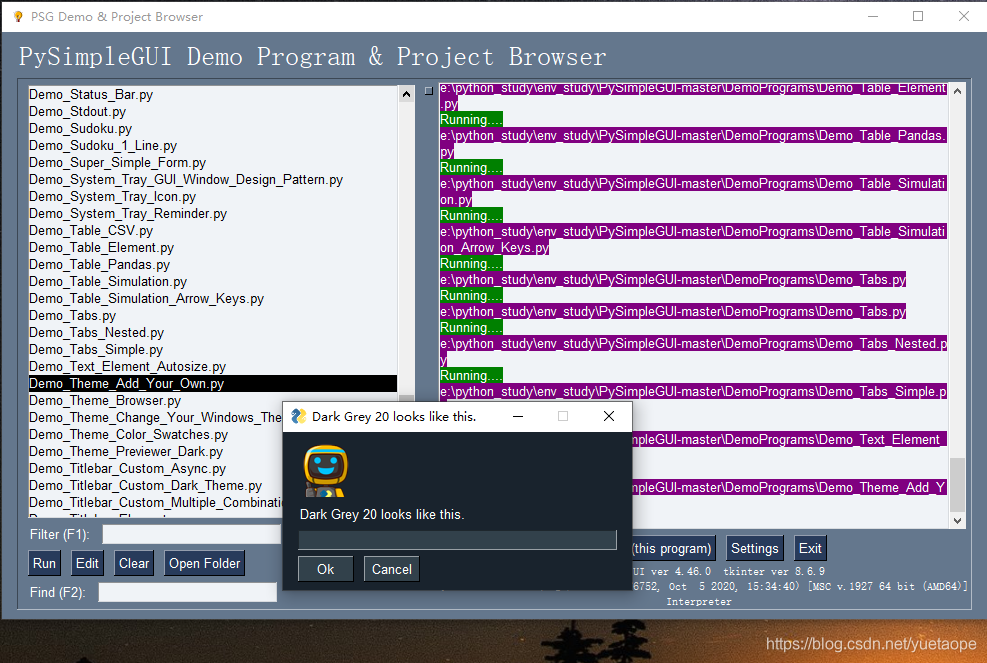Screen dimensions: 987x663
Task: Close the Dark Grey 20 dialog
Action: (609, 416)
